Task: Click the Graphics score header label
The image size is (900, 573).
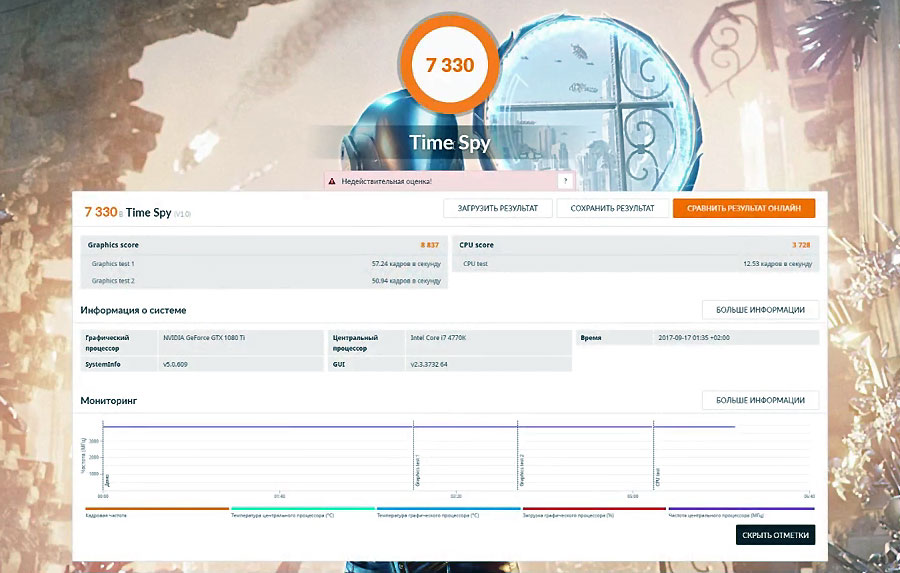Action: (113, 245)
